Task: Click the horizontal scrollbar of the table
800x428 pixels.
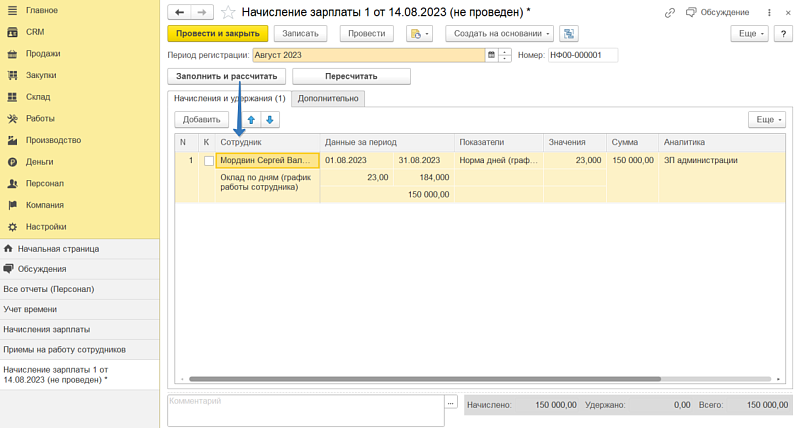Action: 424,379
